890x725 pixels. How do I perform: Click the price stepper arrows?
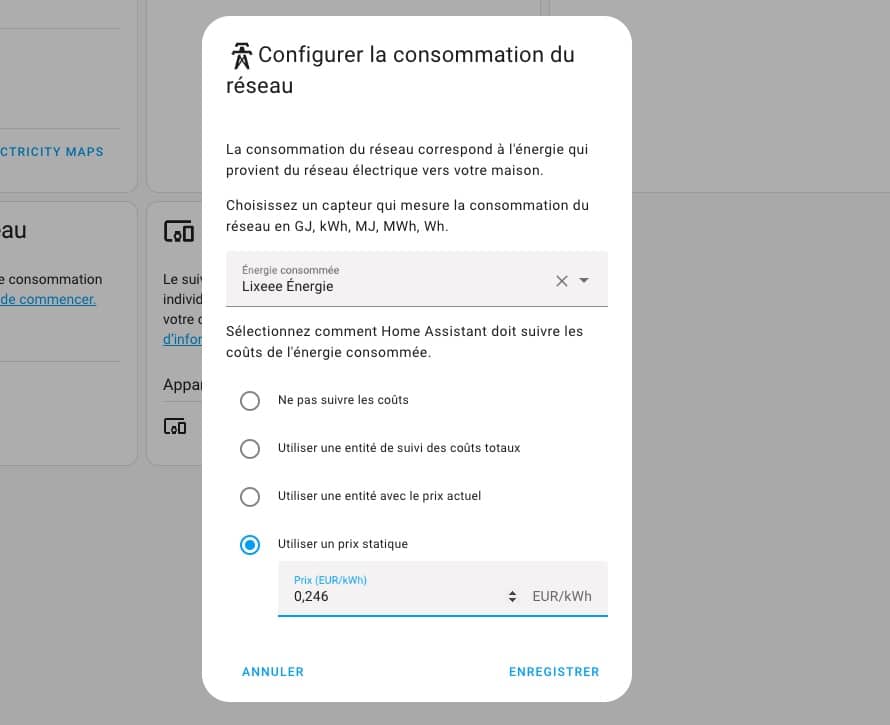[x=513, y=597]
